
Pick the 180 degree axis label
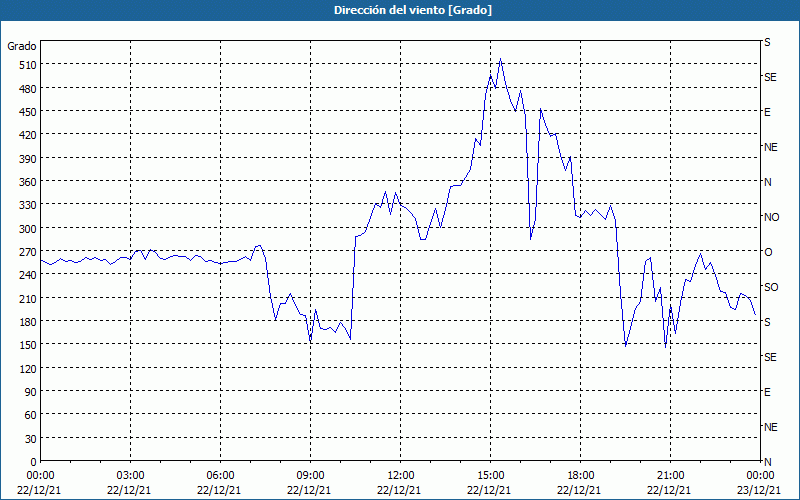pyautogui.click(x=27, y=322)
